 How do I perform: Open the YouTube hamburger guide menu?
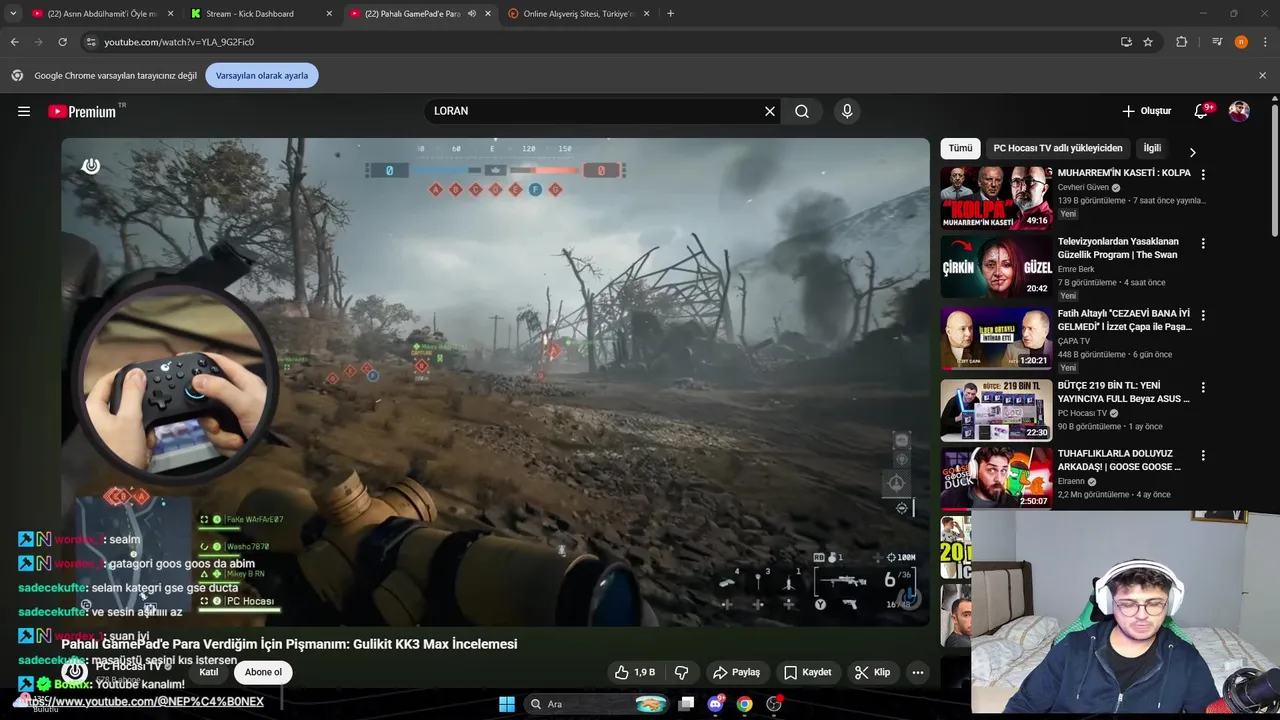pyautogui.click(x=24, y=111)
